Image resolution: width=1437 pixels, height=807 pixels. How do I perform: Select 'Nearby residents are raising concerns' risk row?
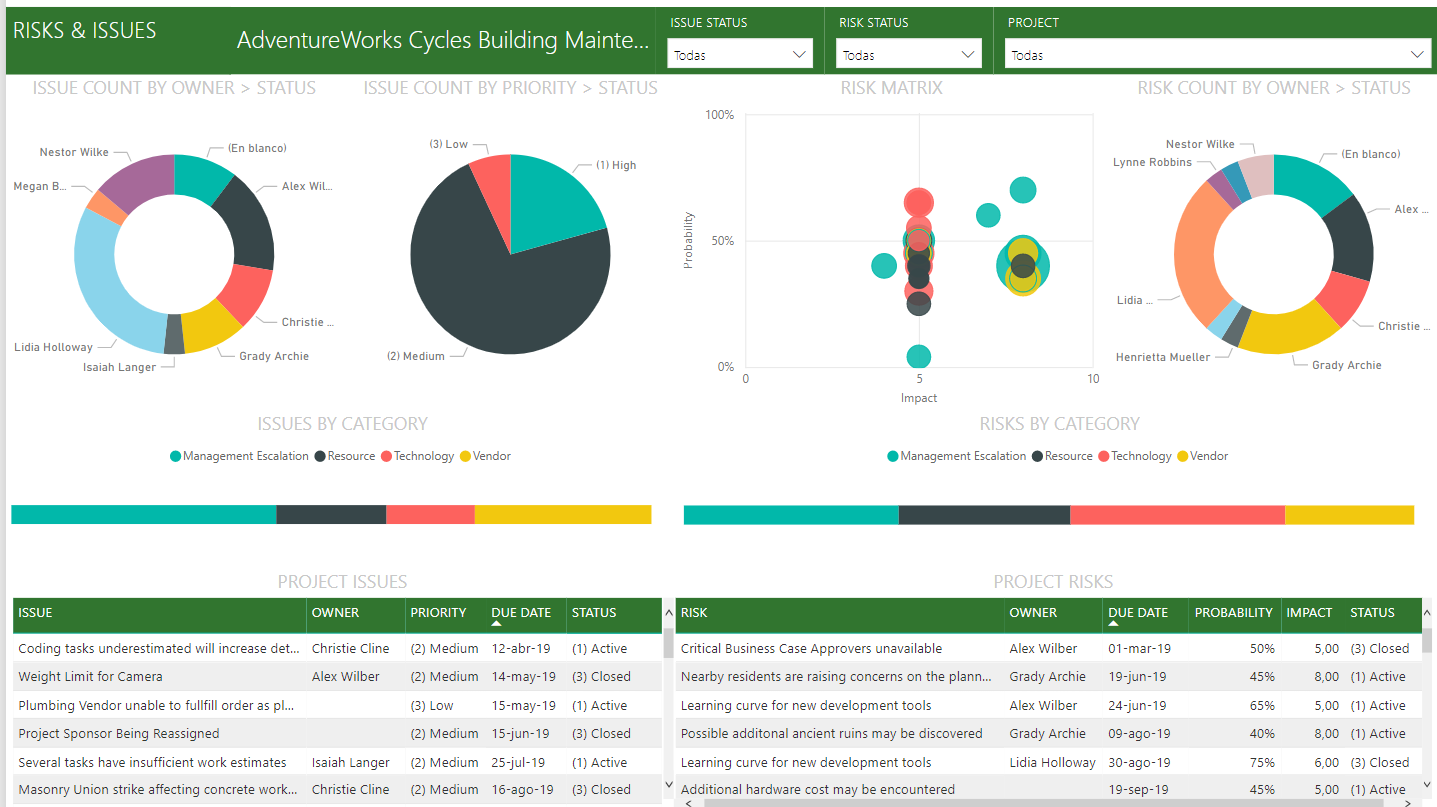point(1047,676)
